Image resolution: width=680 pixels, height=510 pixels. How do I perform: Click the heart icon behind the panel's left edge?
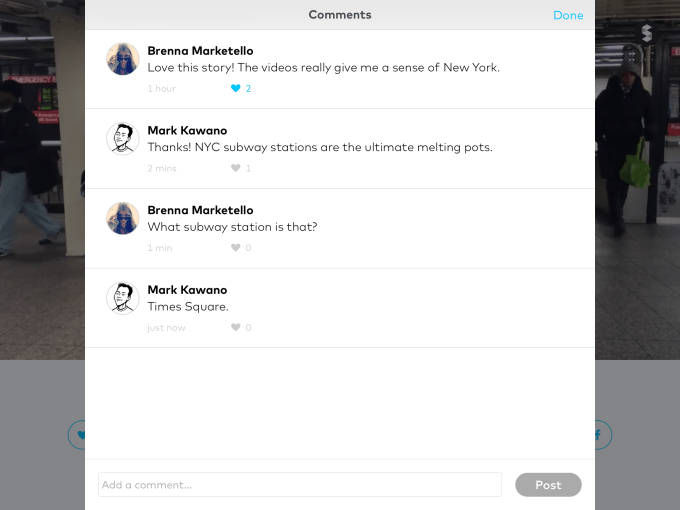tap(78, 435)
